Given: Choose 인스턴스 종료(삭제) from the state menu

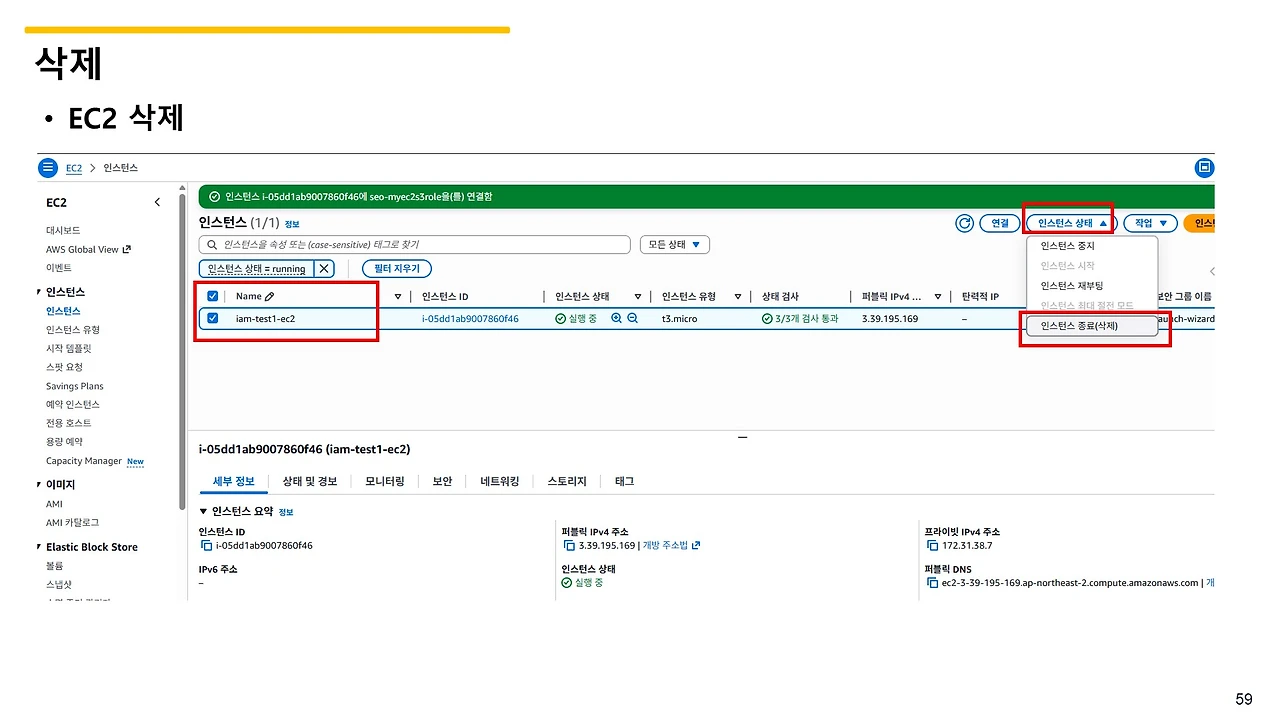Looking at the screenshot, I should (x=1092, y=326).
